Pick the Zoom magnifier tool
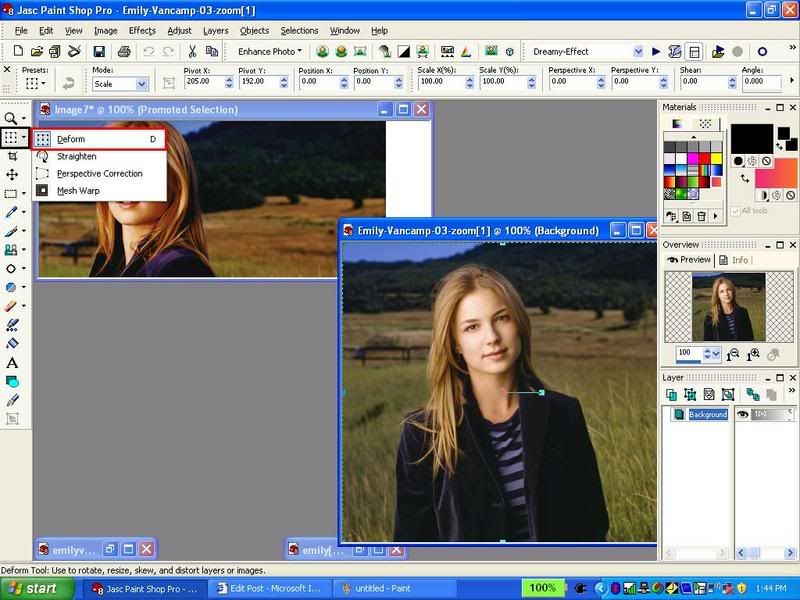 coord(12,118)
